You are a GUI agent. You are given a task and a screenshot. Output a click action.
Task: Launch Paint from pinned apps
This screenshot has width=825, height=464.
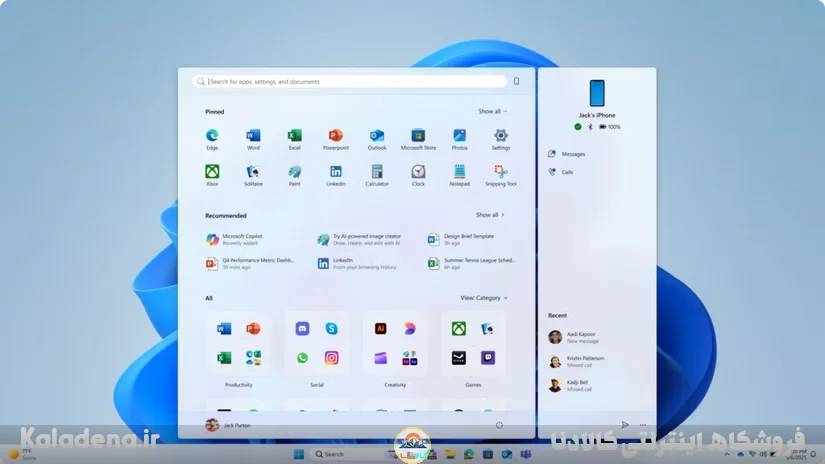point(295,175)
